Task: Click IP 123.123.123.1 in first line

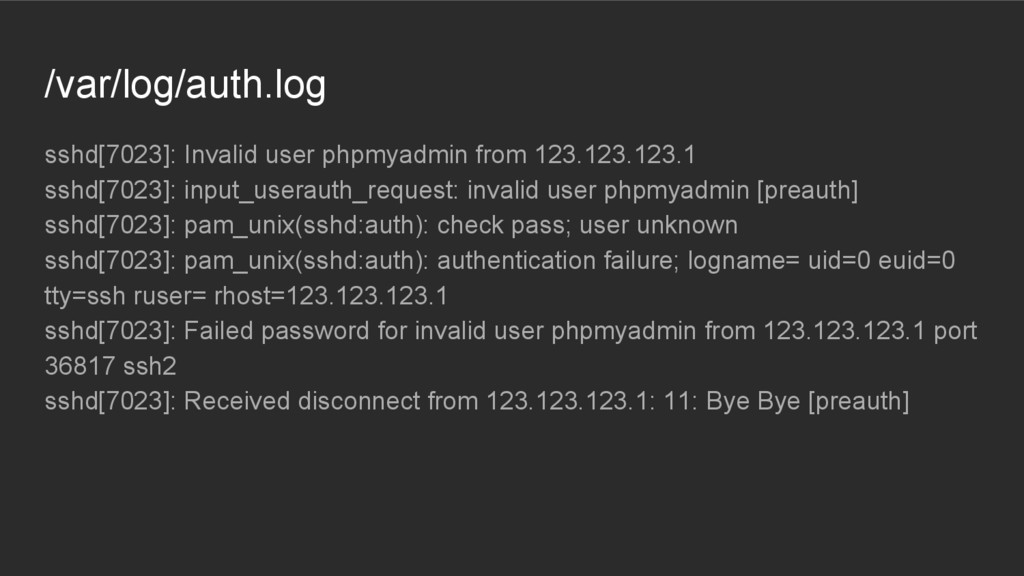Action: pyautogui.click(x=615, y=155)
